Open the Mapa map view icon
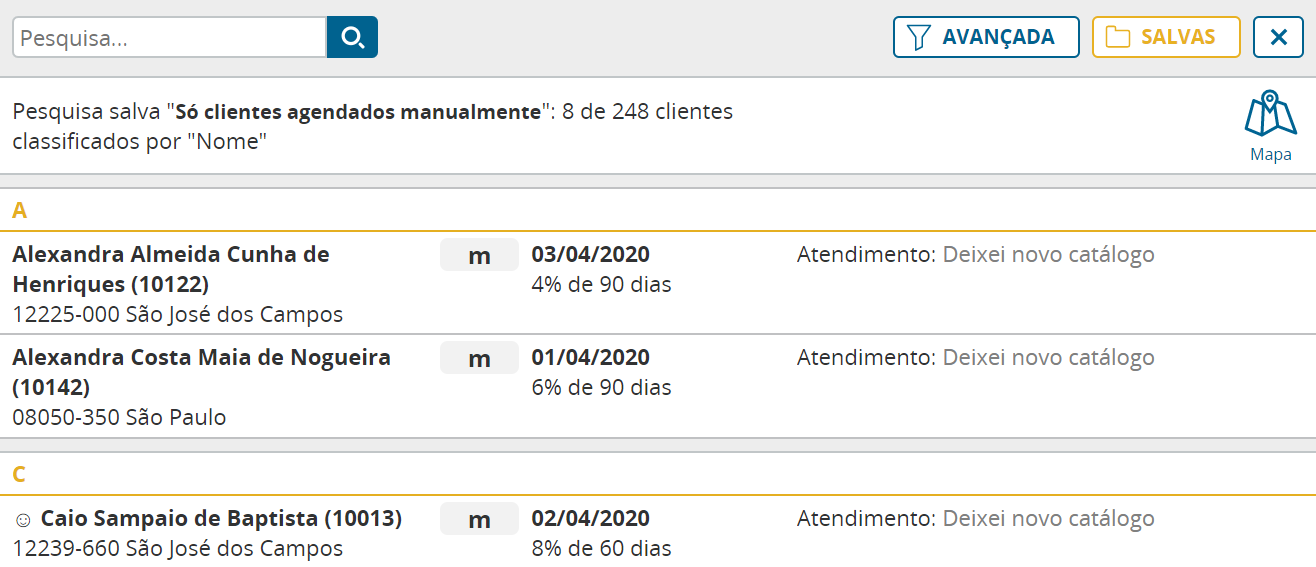 [x=1270, y=127]
